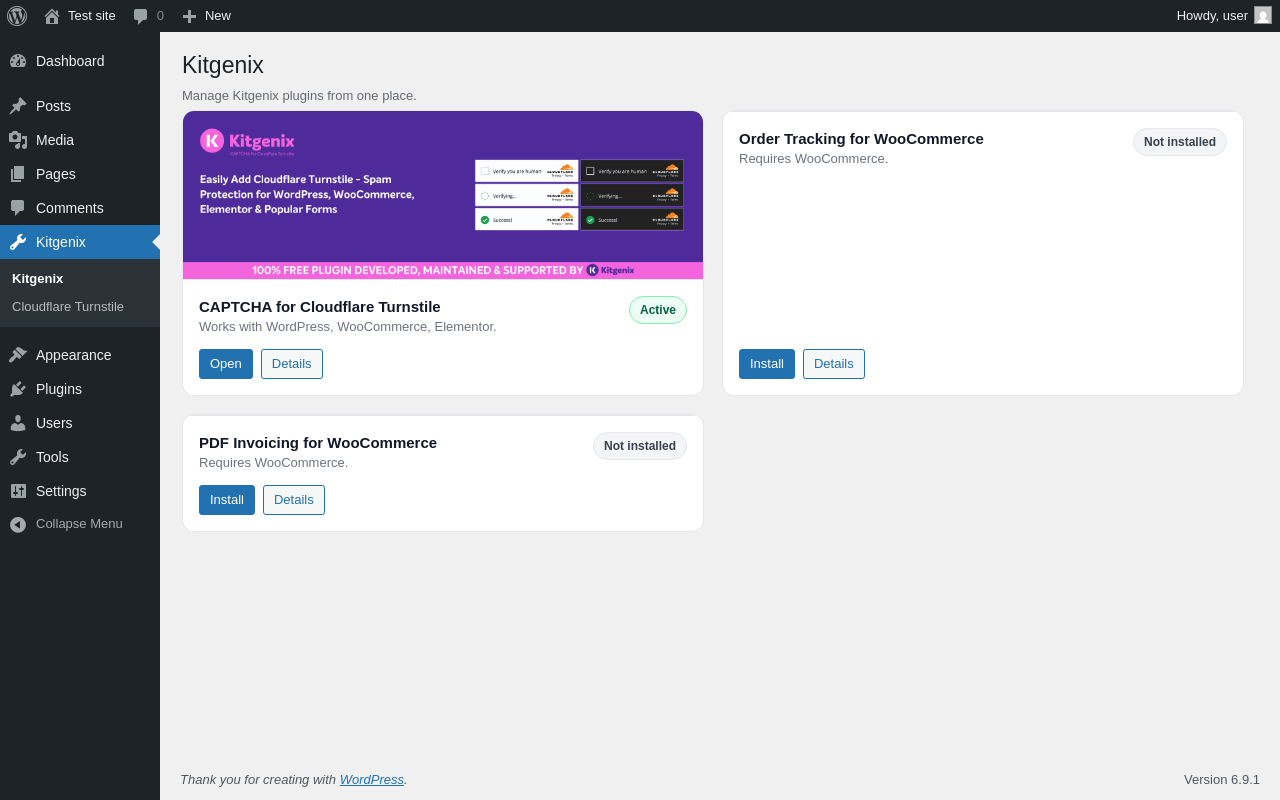Click the New plus icon

pyautogui.click(x=189, y=16)
